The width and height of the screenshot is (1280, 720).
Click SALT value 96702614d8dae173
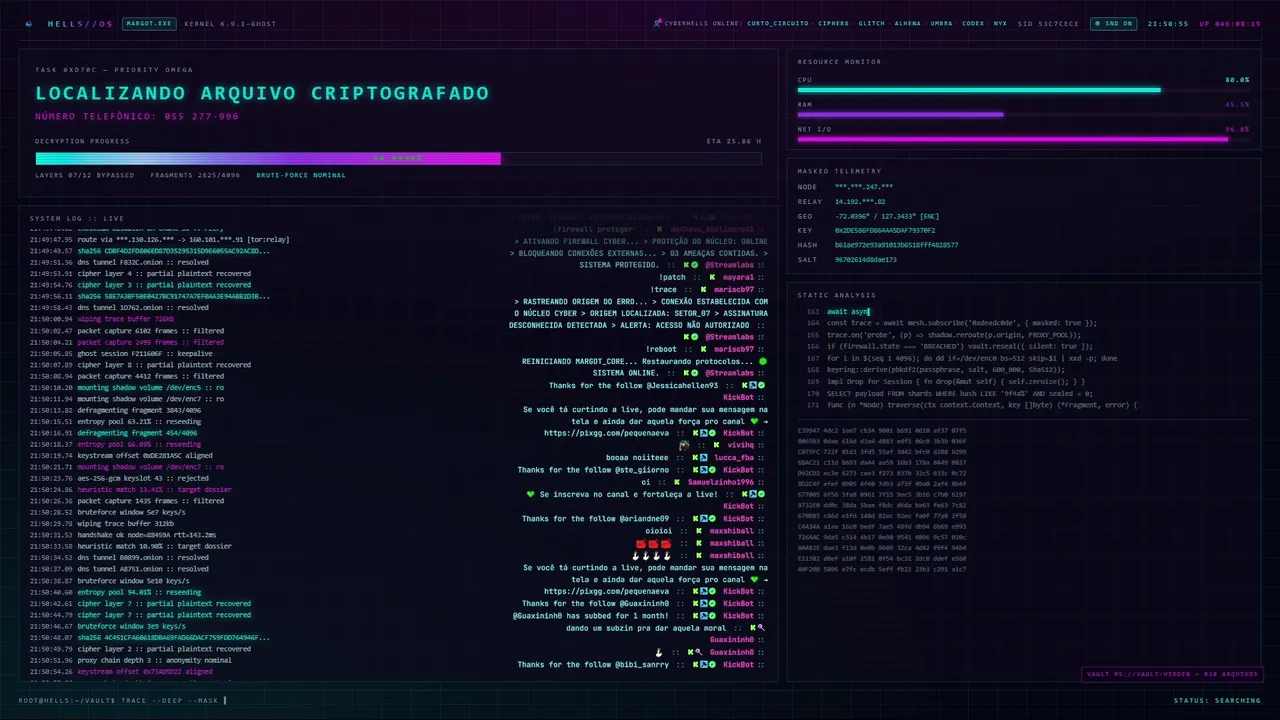pos(866,260)
